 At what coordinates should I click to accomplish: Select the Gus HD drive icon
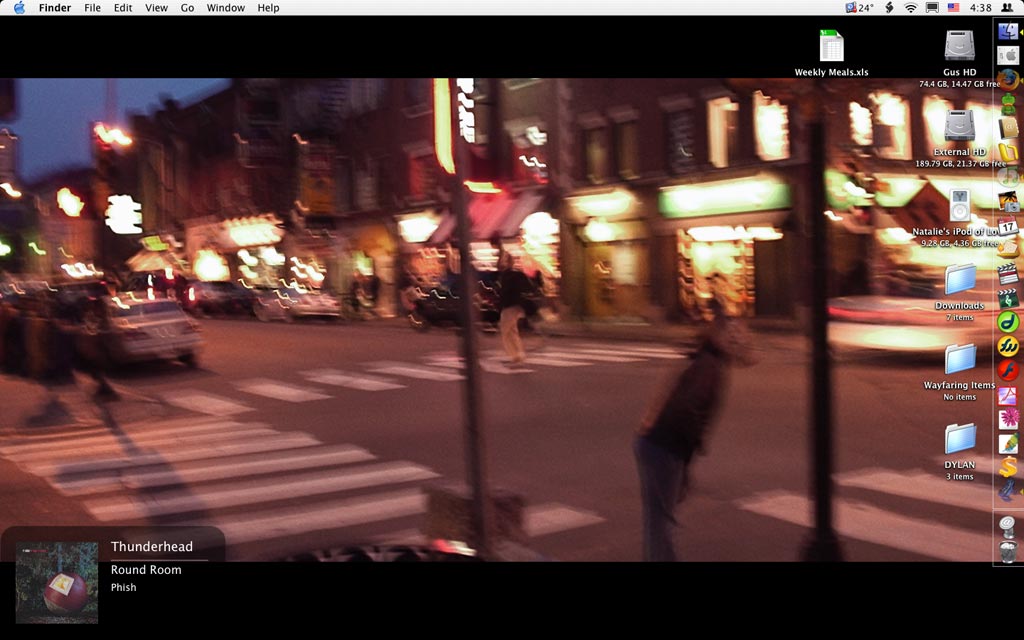tap(959, 46)
